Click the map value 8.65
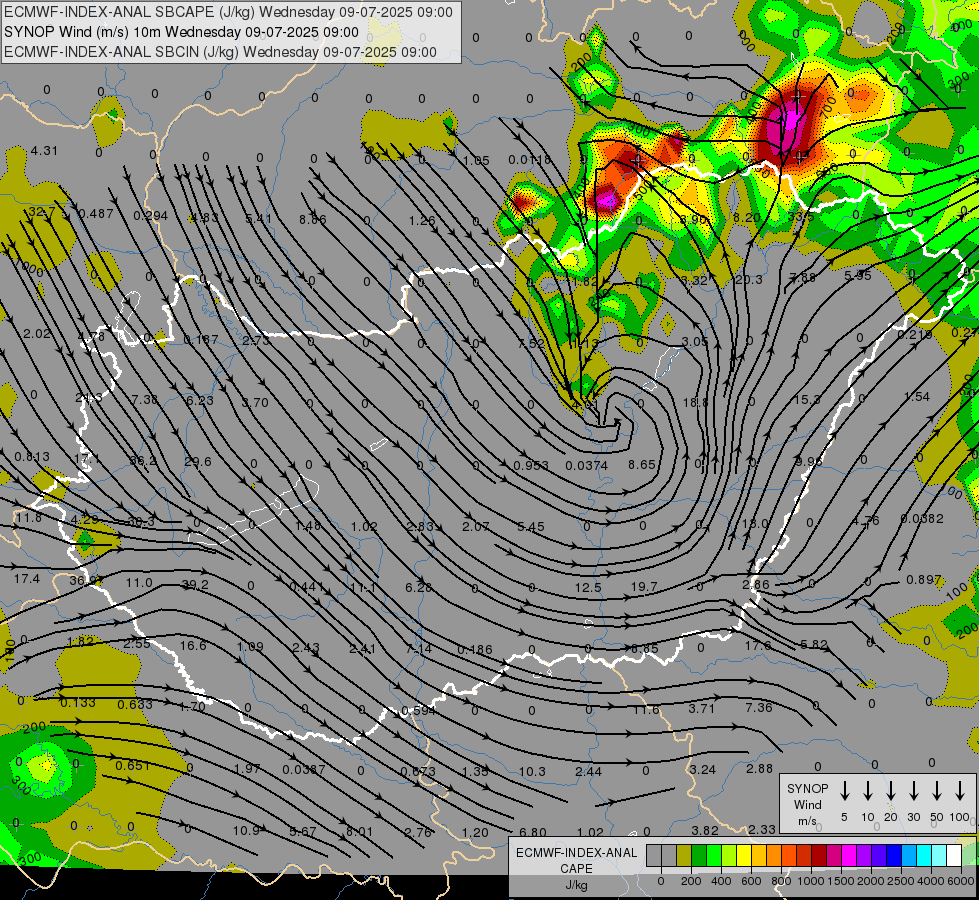This screenshot has width=979, height=900. coord(642,465)
